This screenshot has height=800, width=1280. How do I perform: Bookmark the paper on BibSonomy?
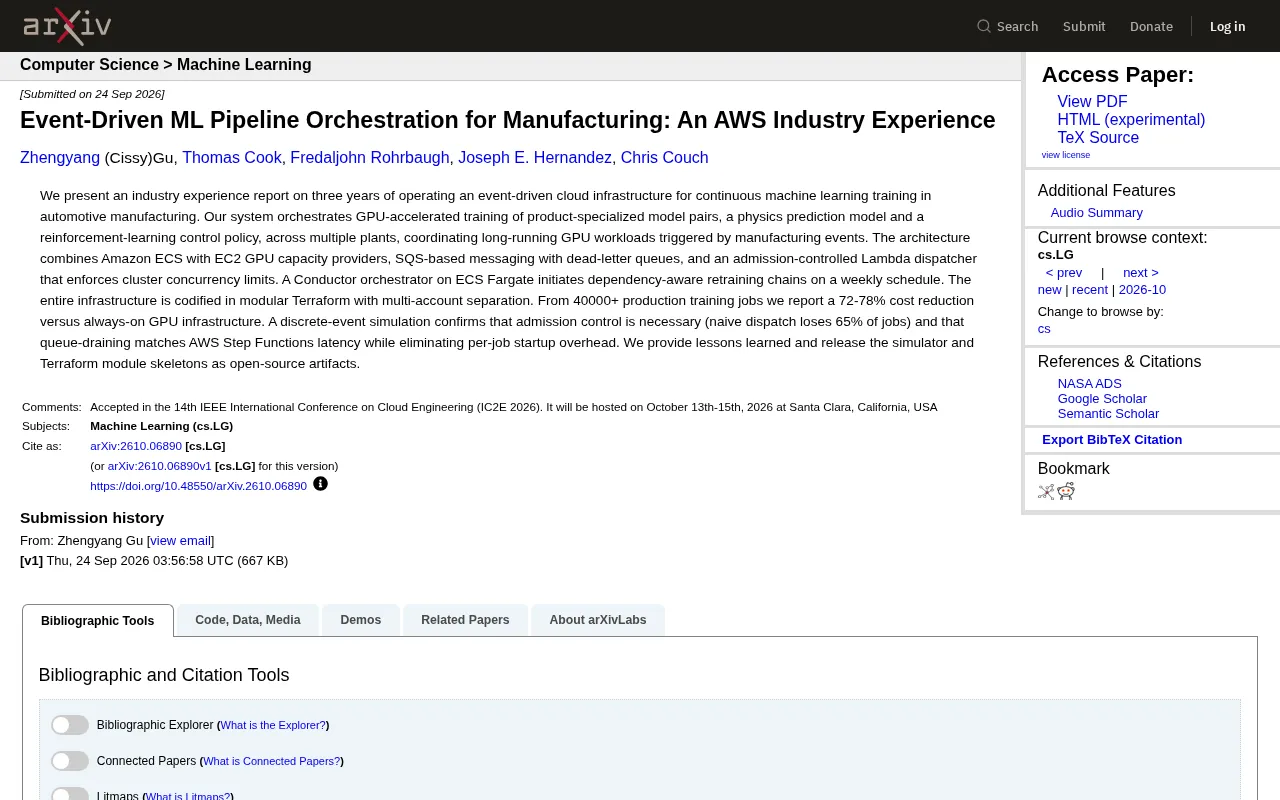(x=1046, y=491)
